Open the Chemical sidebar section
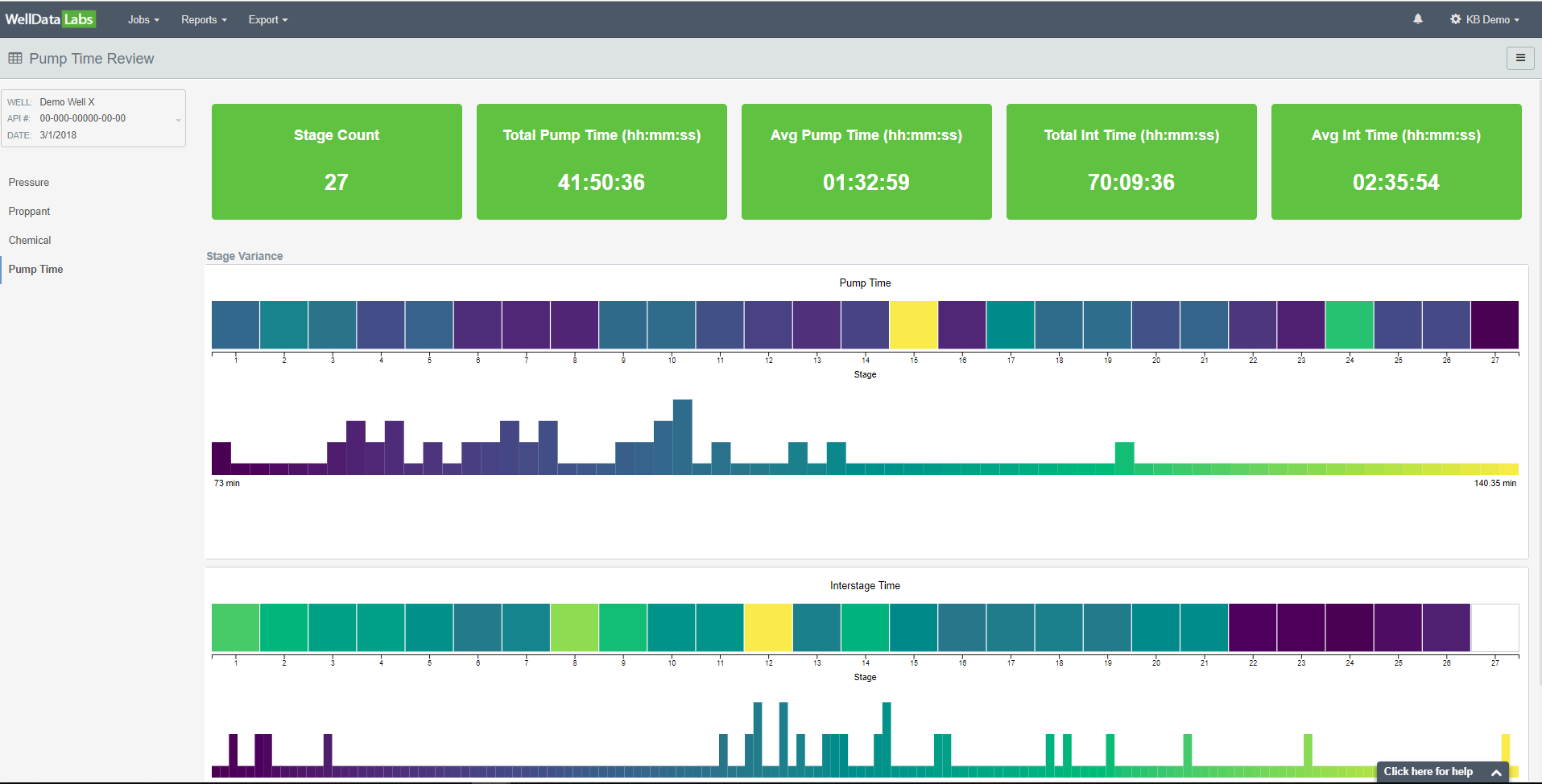The image size is (1542, 784). click(30, 241)
